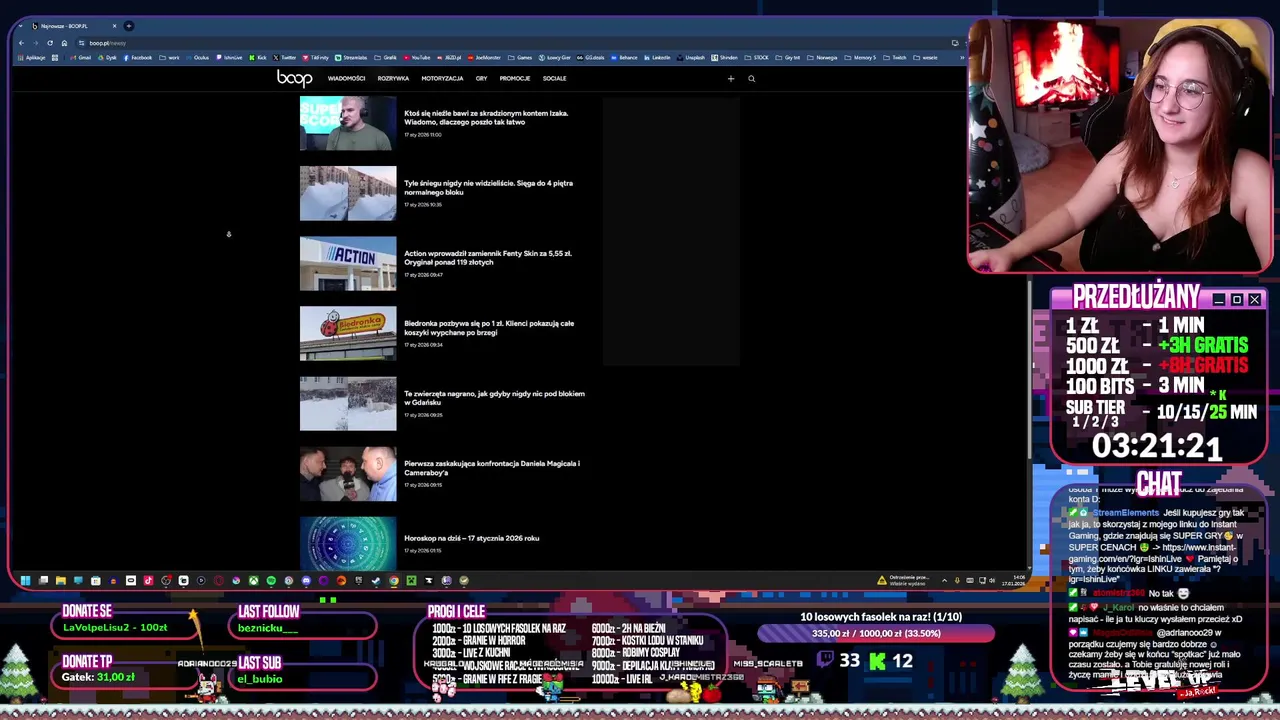Open volume control in system tray
This screenshot has height=720, width=1280.
coord(992,580)
